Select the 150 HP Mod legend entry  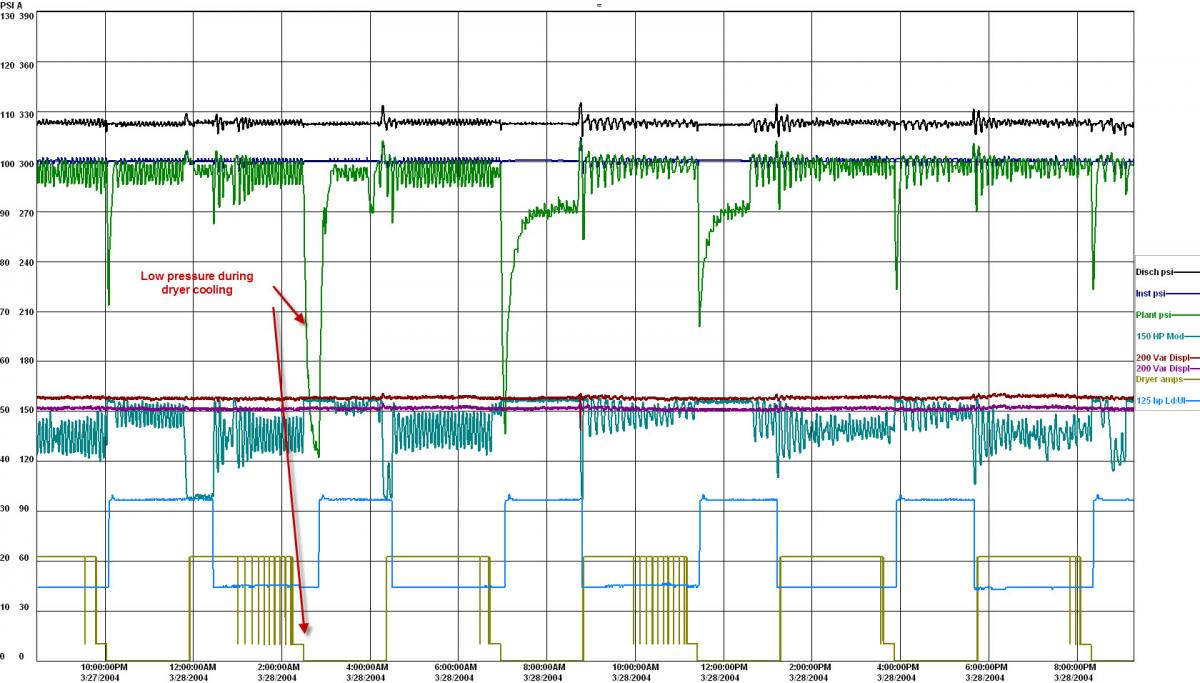(x=1167, y=336)
